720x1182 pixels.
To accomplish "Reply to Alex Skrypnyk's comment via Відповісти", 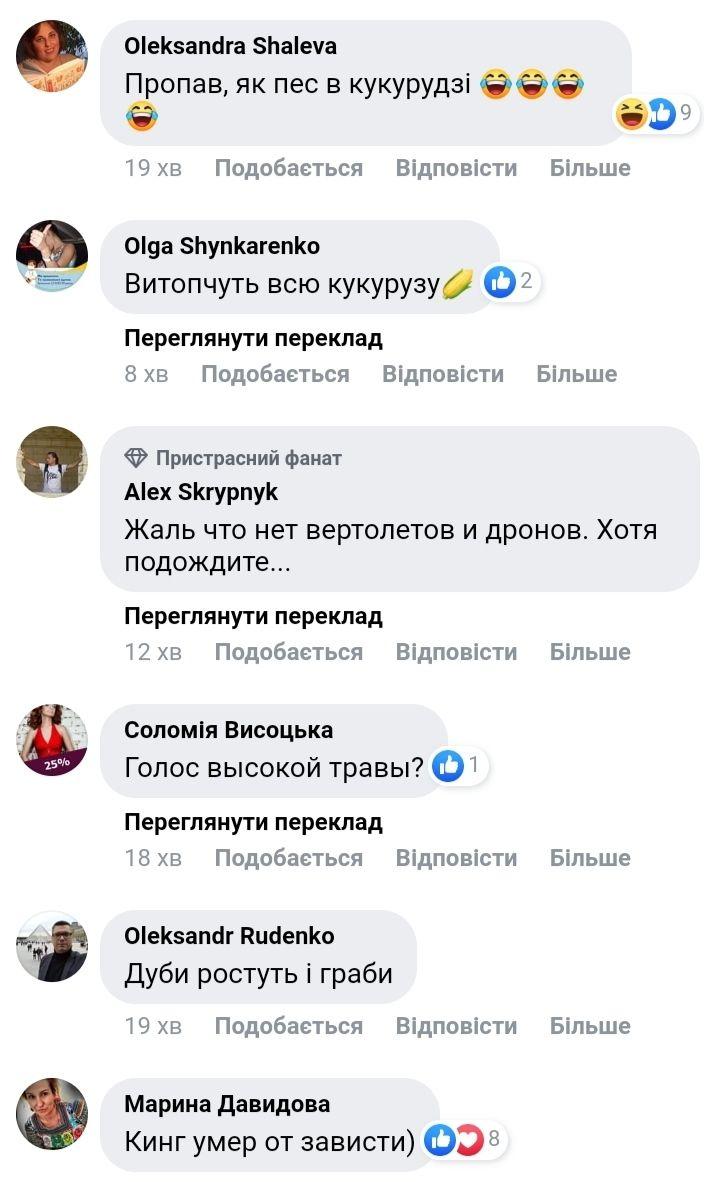I will click(x=456, y=652).
